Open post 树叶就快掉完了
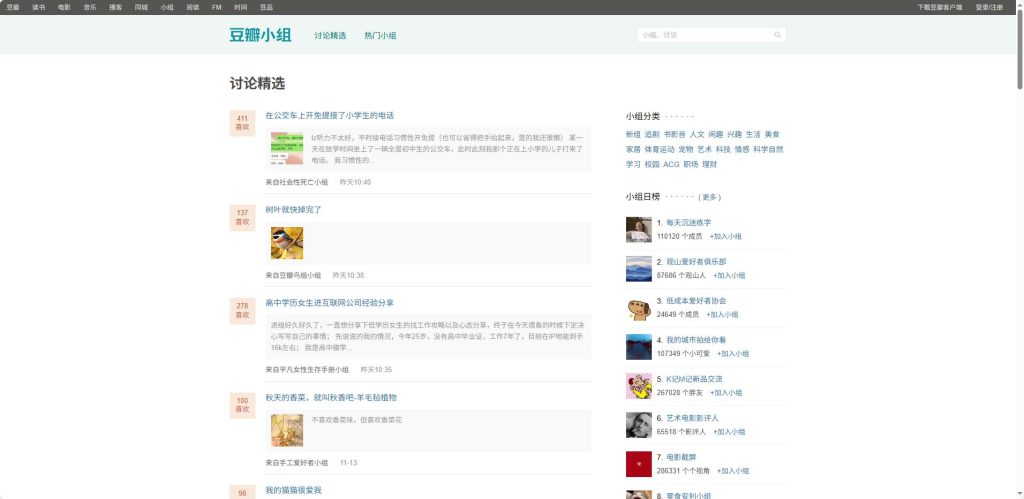1024x499 pixels. (293, 210)
